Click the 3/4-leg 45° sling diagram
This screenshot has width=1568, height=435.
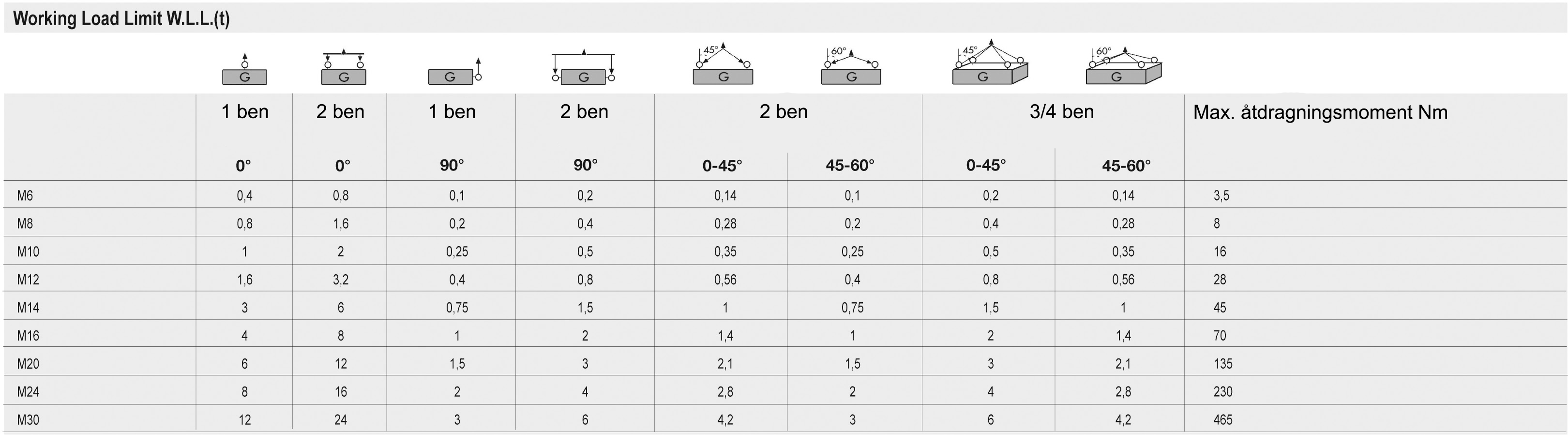tap(990, 61)
